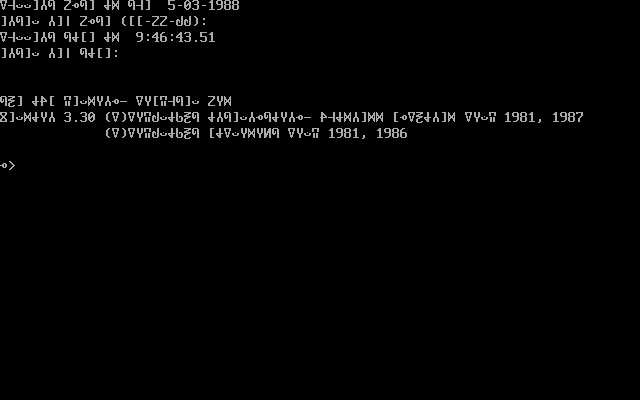The width and height of the screenshot is (640, 400).
Task: Click 1981 on the indented copyright line
Action: click(344, 133)
